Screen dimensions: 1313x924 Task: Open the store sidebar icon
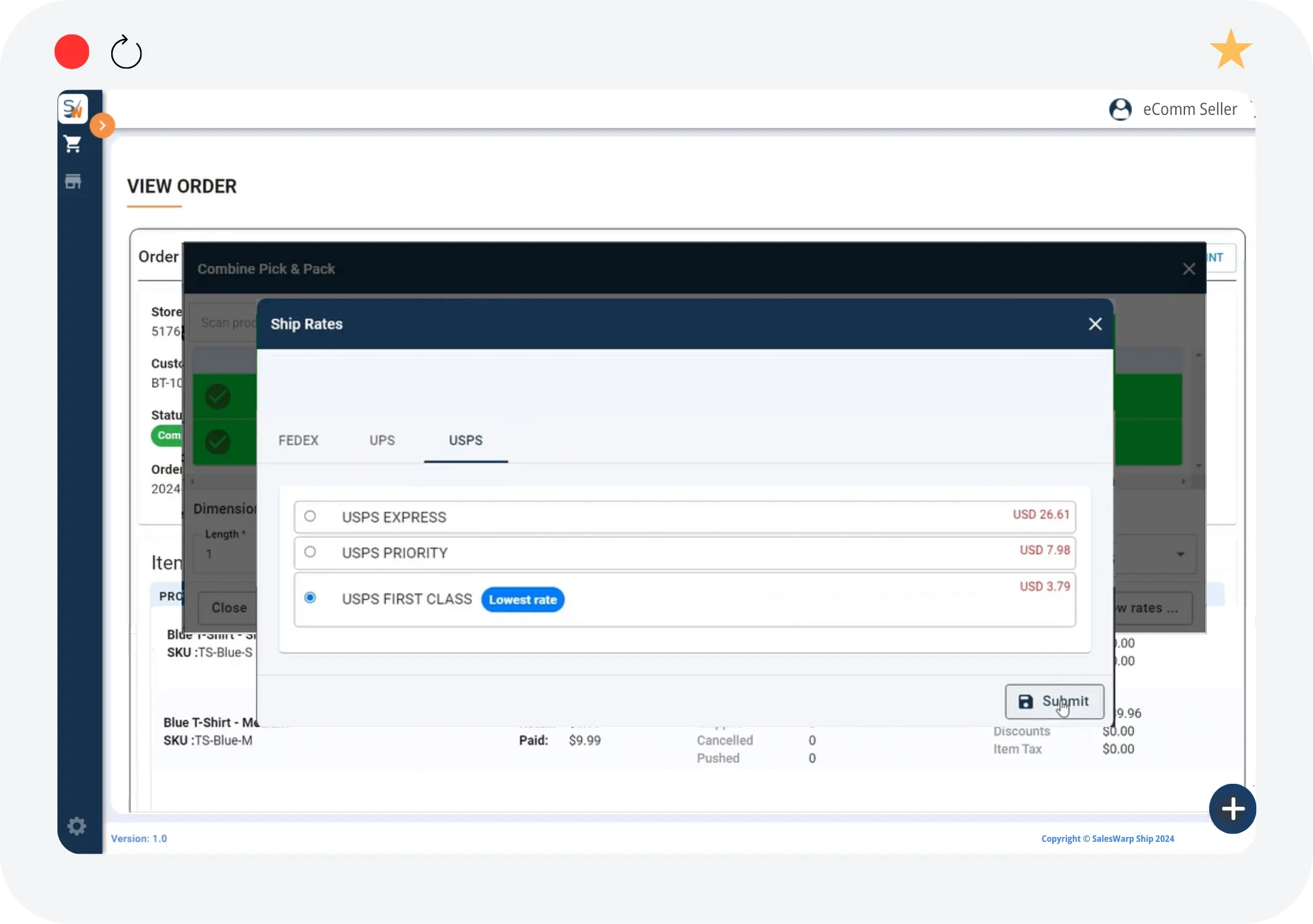(x=73, y=182)
